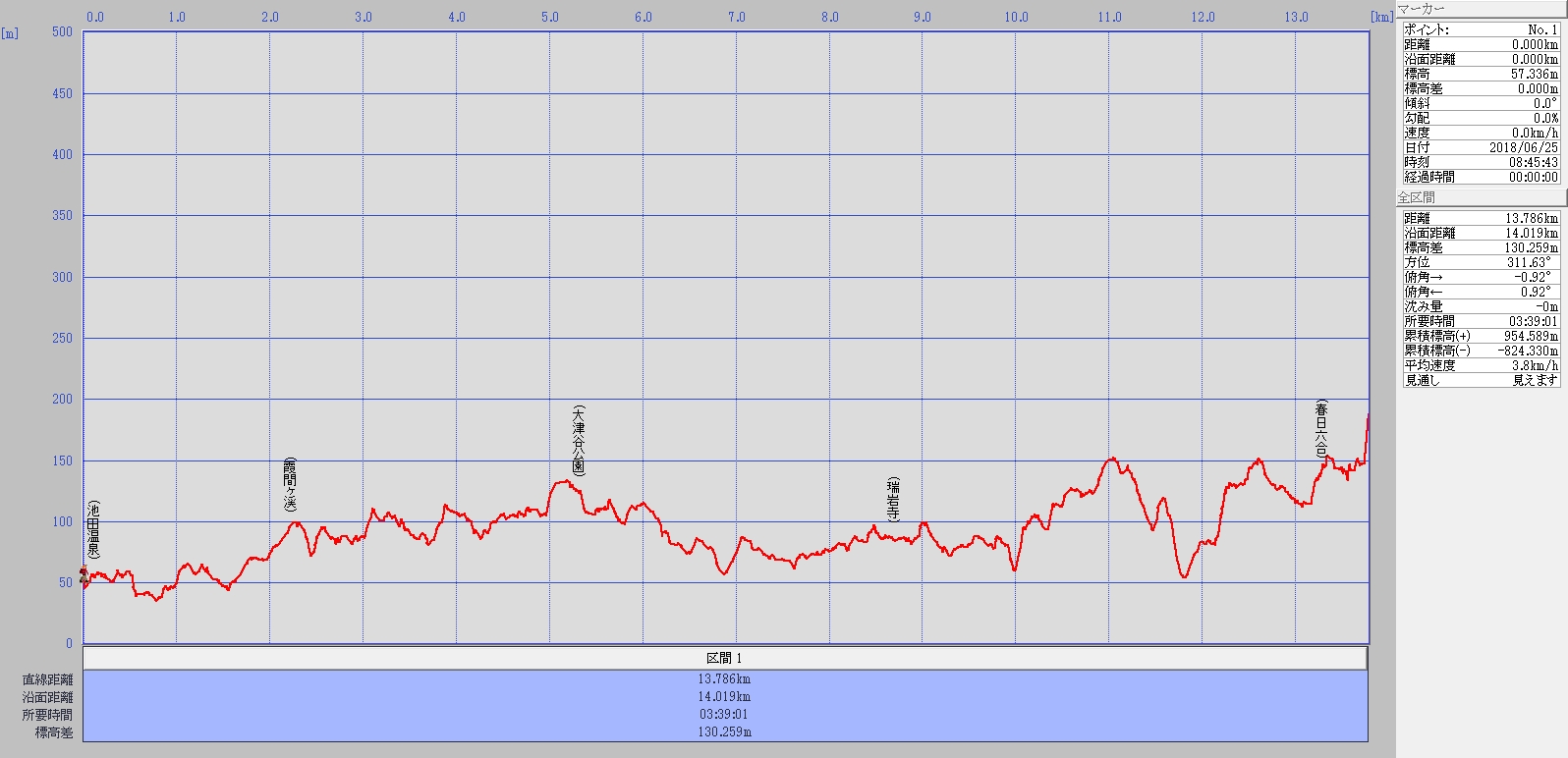Click the 累積標高(-) value -824.330m

click(x=1530, y=351)
